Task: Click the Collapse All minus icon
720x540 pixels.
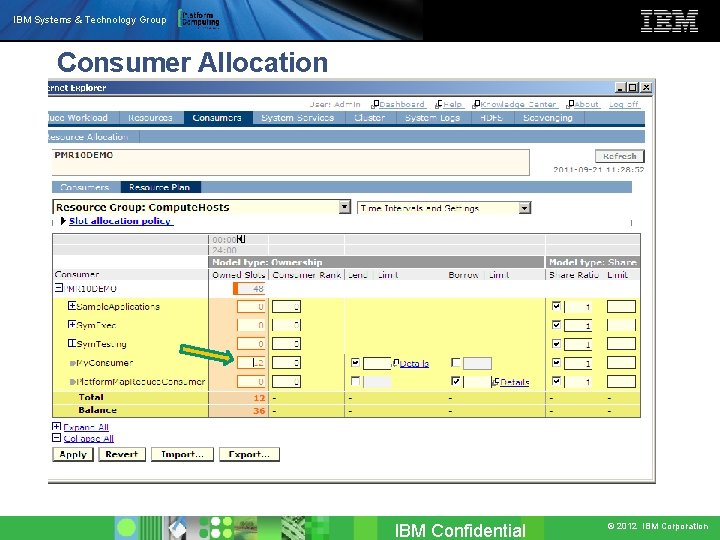Action: (56, 438)
